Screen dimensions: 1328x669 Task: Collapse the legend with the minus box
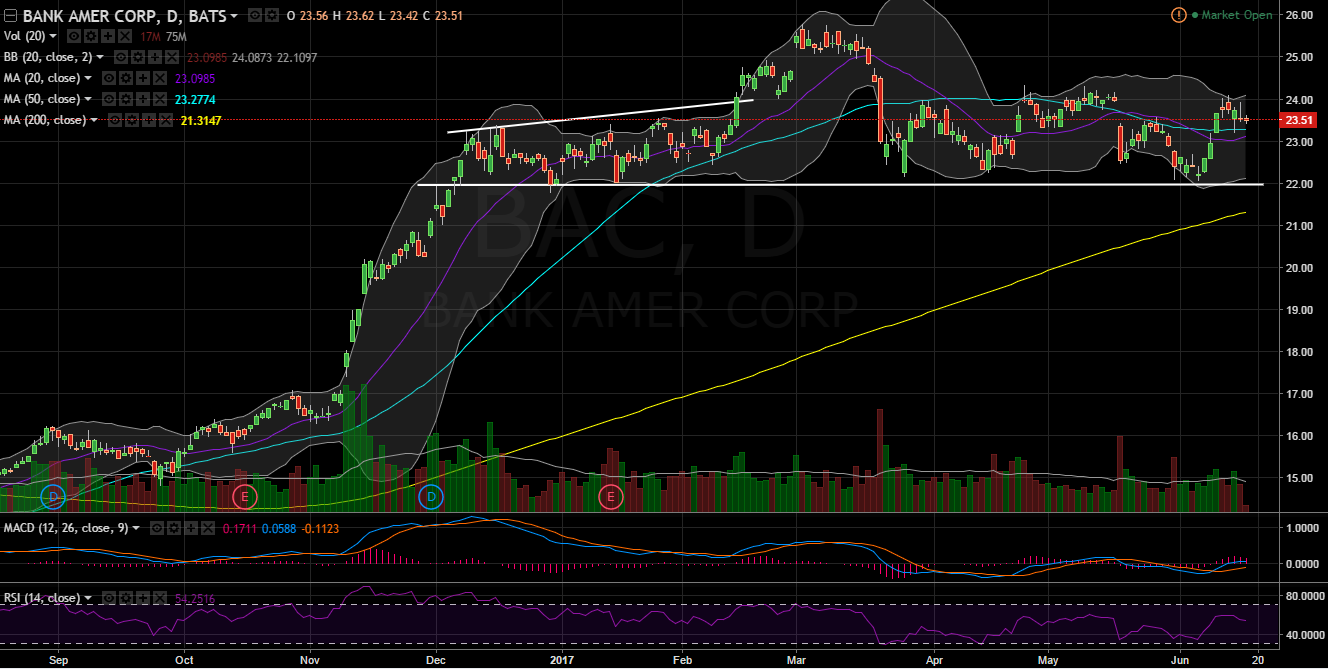coord(10,16)
